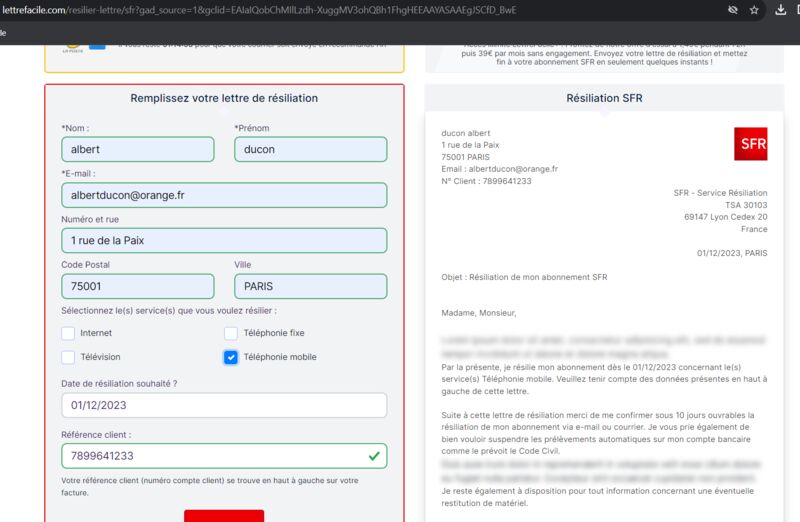Click the eye-slash icon in address bar
The image size is (800, 522).
click(x=733, y=10)
